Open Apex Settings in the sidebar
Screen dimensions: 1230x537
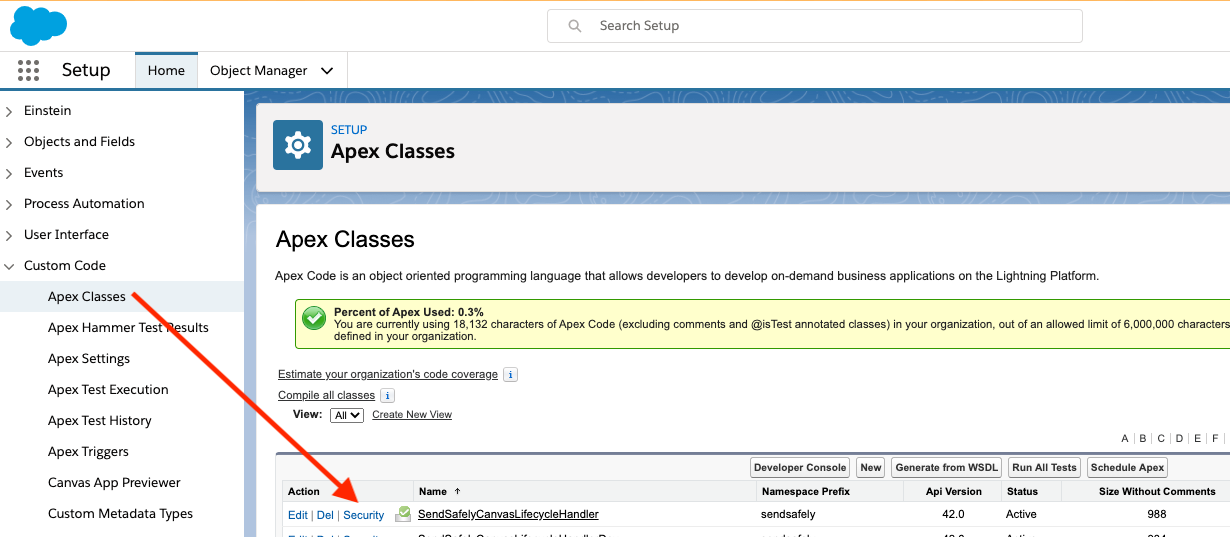89,358
